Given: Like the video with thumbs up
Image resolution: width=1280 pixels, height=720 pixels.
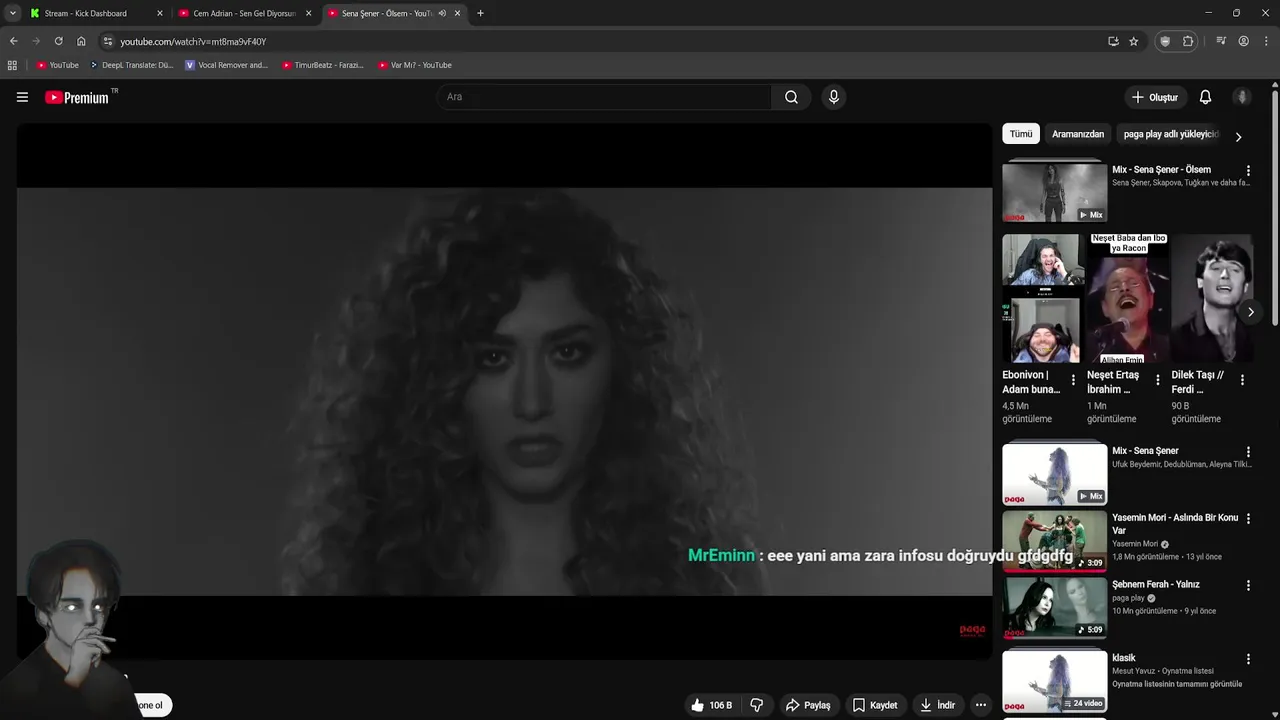Looking at the screenshot, I should pyautogui.click(x=711, y=705).
